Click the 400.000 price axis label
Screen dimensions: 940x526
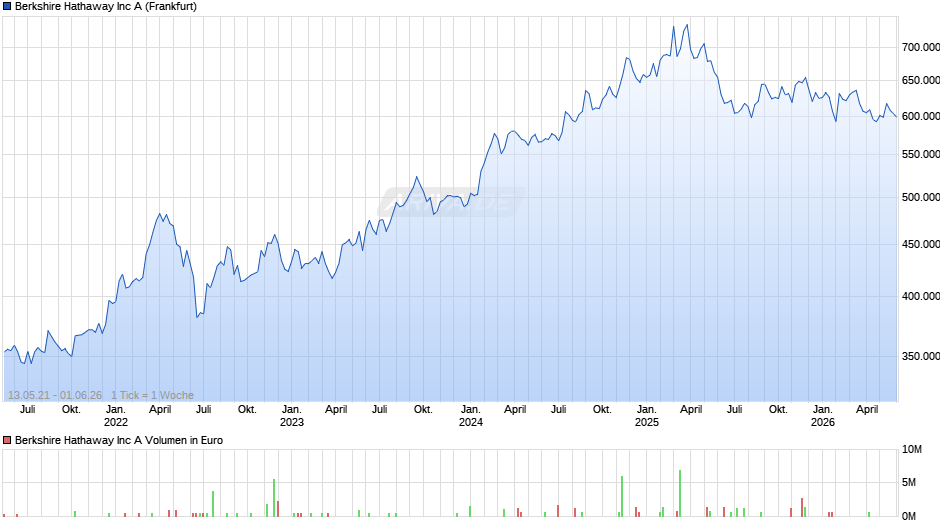coord(921,296)
